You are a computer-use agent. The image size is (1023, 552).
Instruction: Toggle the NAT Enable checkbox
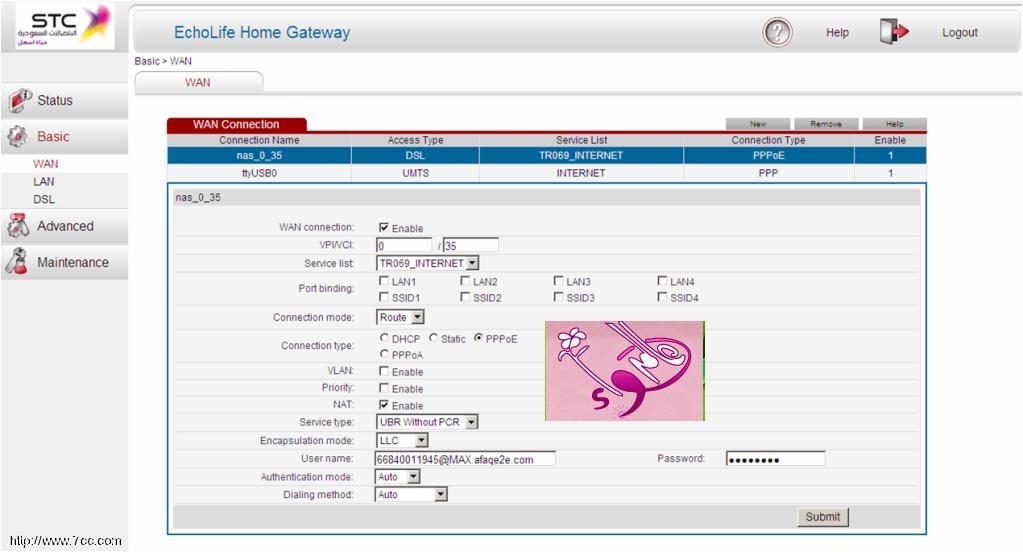[384, 405]
